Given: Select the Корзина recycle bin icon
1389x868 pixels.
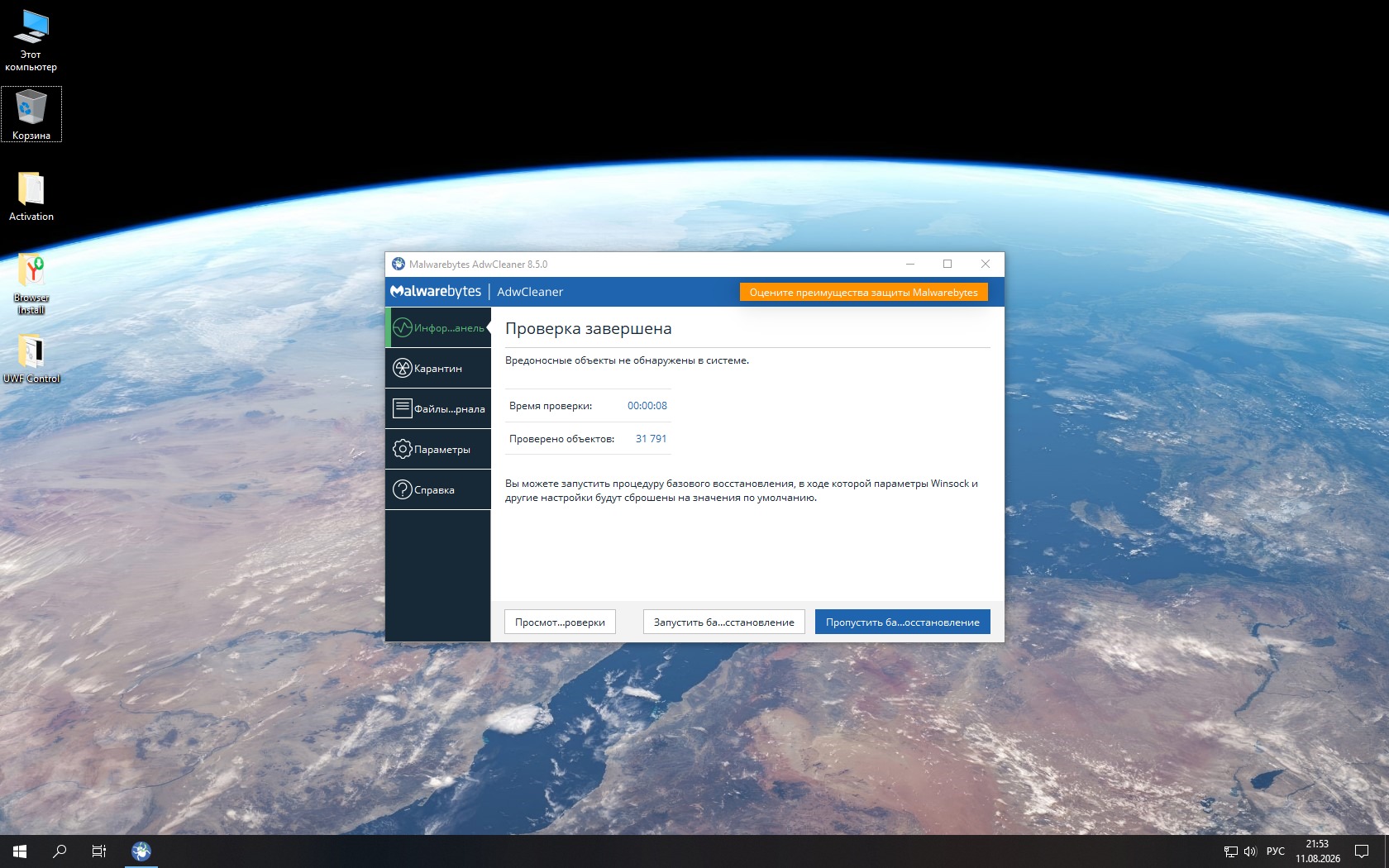Looking at the screenshot, I should 31,114.
